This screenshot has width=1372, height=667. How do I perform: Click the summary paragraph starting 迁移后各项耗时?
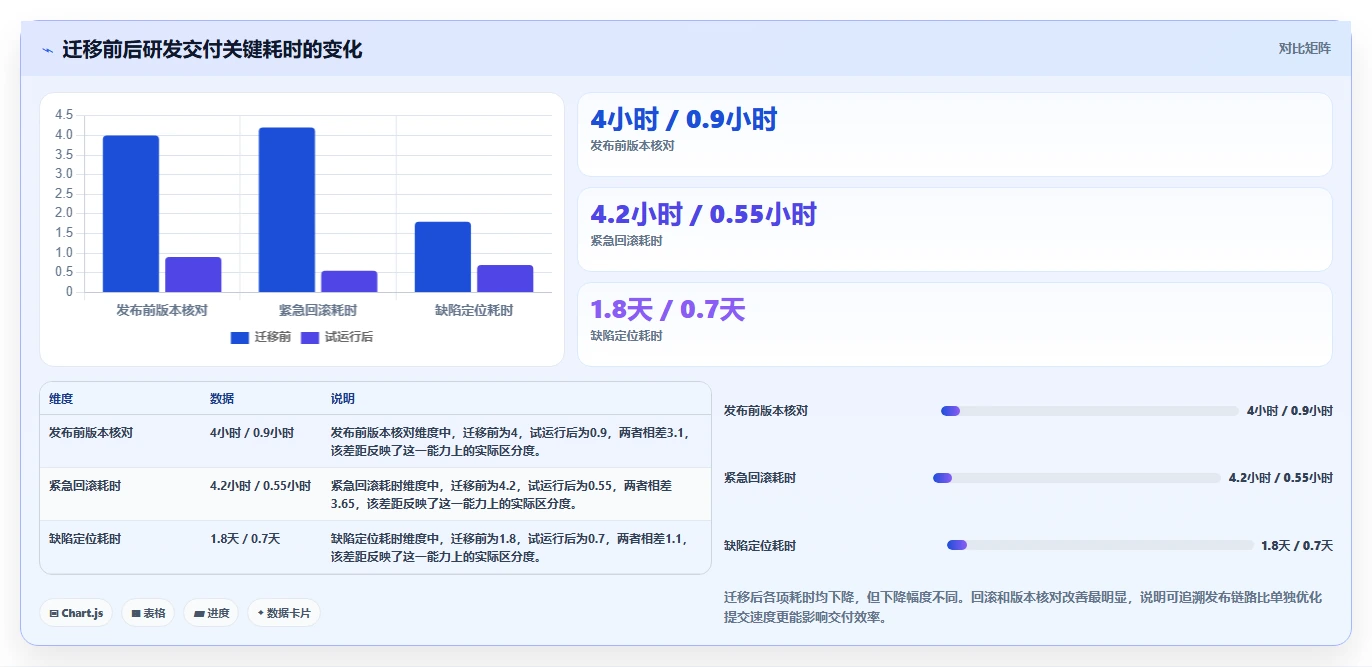click(x=1023, y=607)
